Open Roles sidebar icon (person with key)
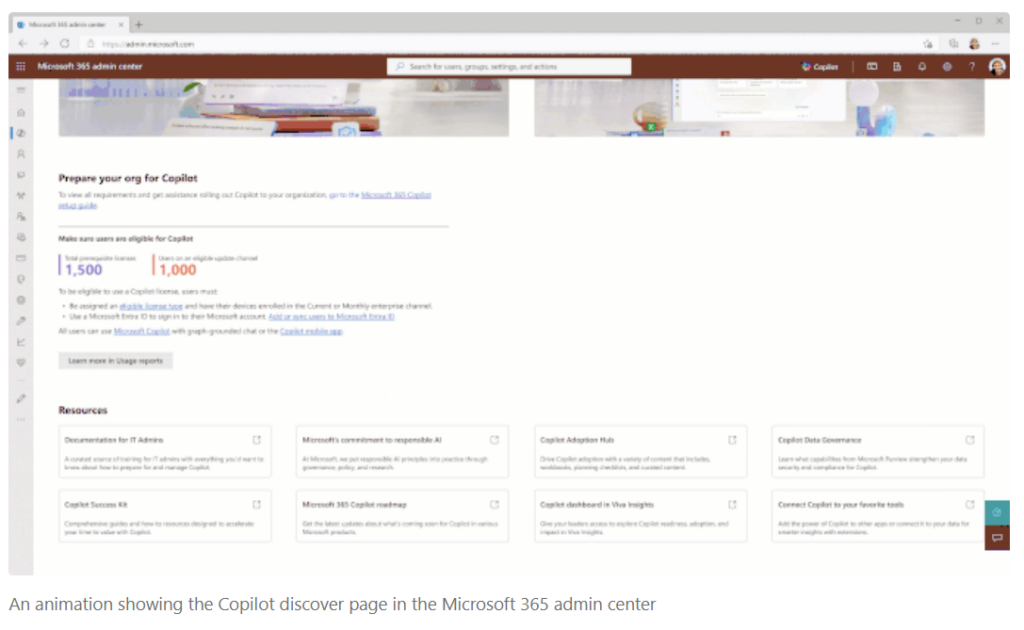Screen dimensions: 1024x630 pos(21,217)
